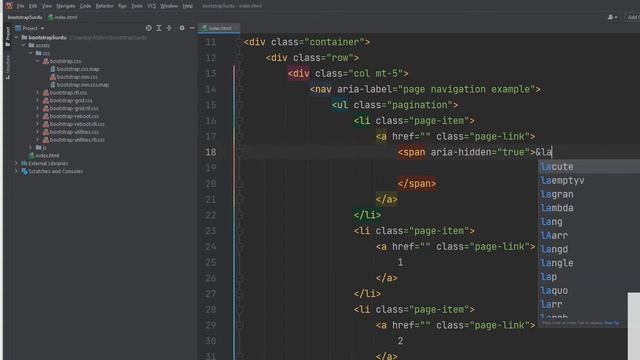Select bootstrap.min.css.map in project tree

tap(82, 85)
